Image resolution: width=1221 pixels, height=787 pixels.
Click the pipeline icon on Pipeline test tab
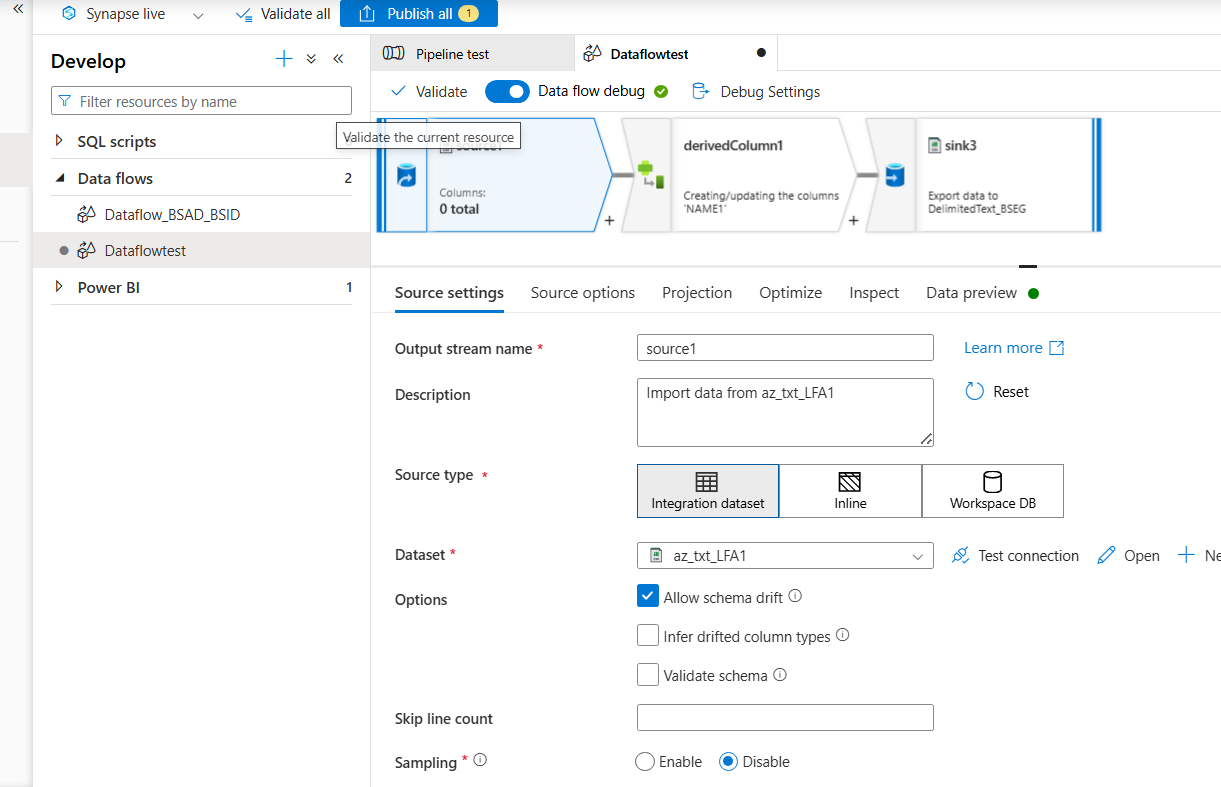click(394, 54)
